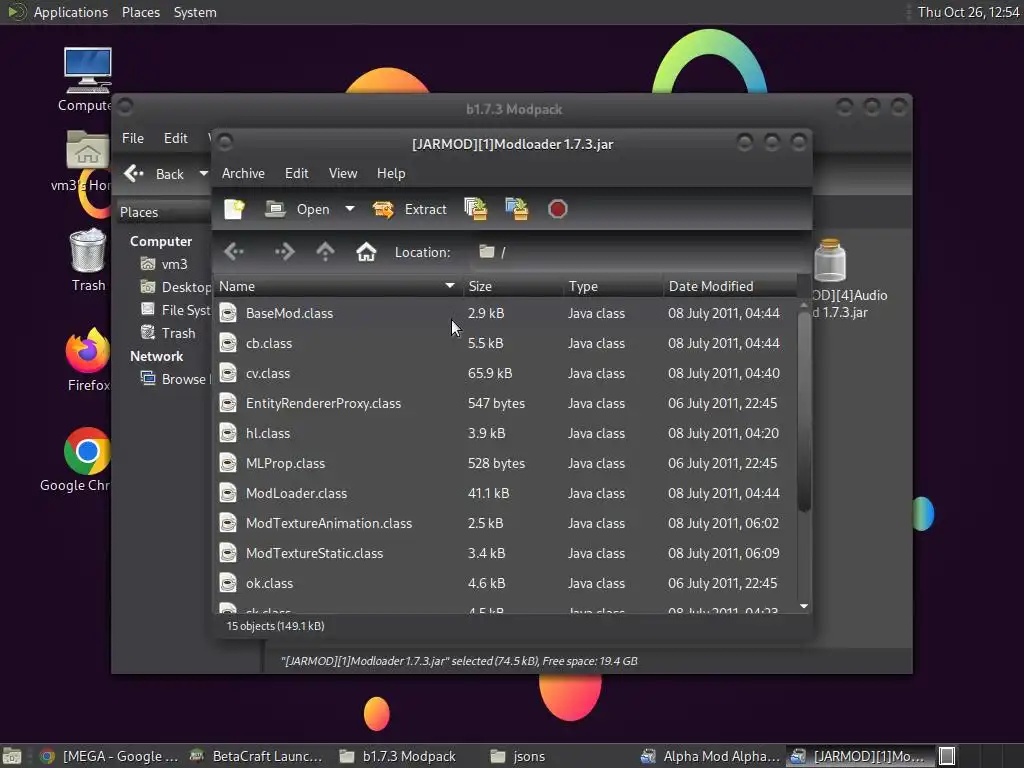Screen dimensions: 1024x768
Task: Switch to b1.7.3 Modpack taskbar item
Action: (x=398, y=756)
